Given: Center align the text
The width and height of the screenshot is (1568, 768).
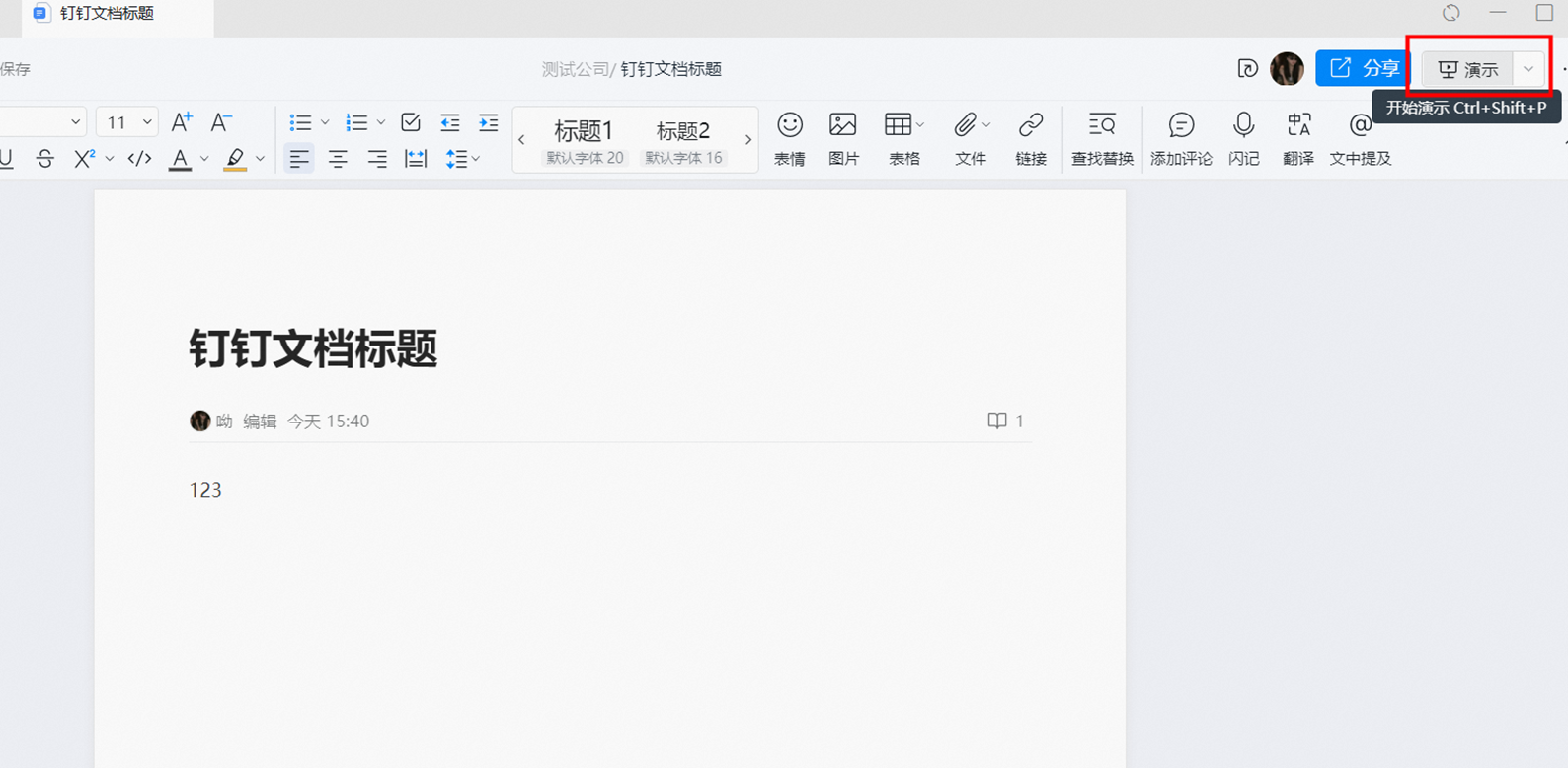Looking at the screenshot, I should [x=338, y=159].
